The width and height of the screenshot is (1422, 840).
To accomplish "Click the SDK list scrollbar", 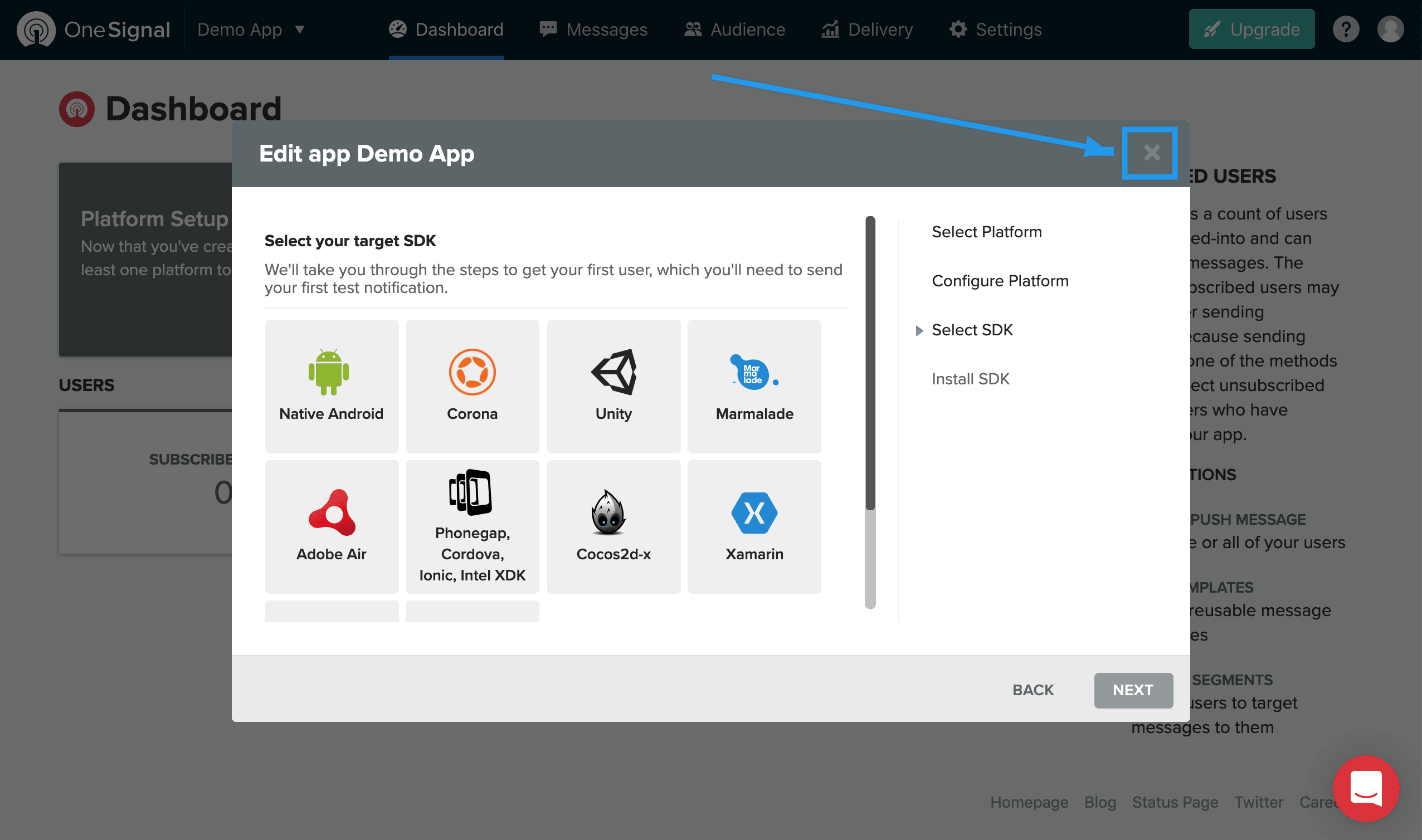I will click(x=870, y=362).
